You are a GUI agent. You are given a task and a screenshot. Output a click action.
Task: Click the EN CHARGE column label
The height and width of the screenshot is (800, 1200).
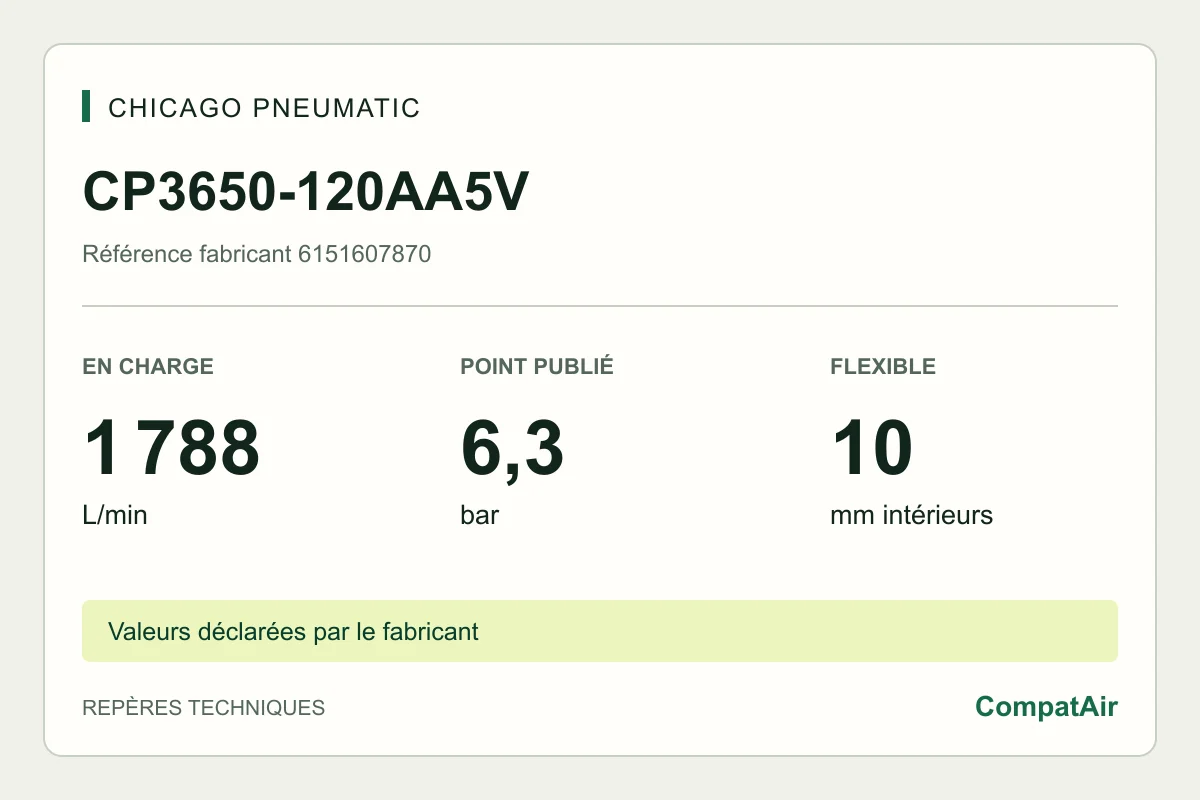(x=148, y=366)
